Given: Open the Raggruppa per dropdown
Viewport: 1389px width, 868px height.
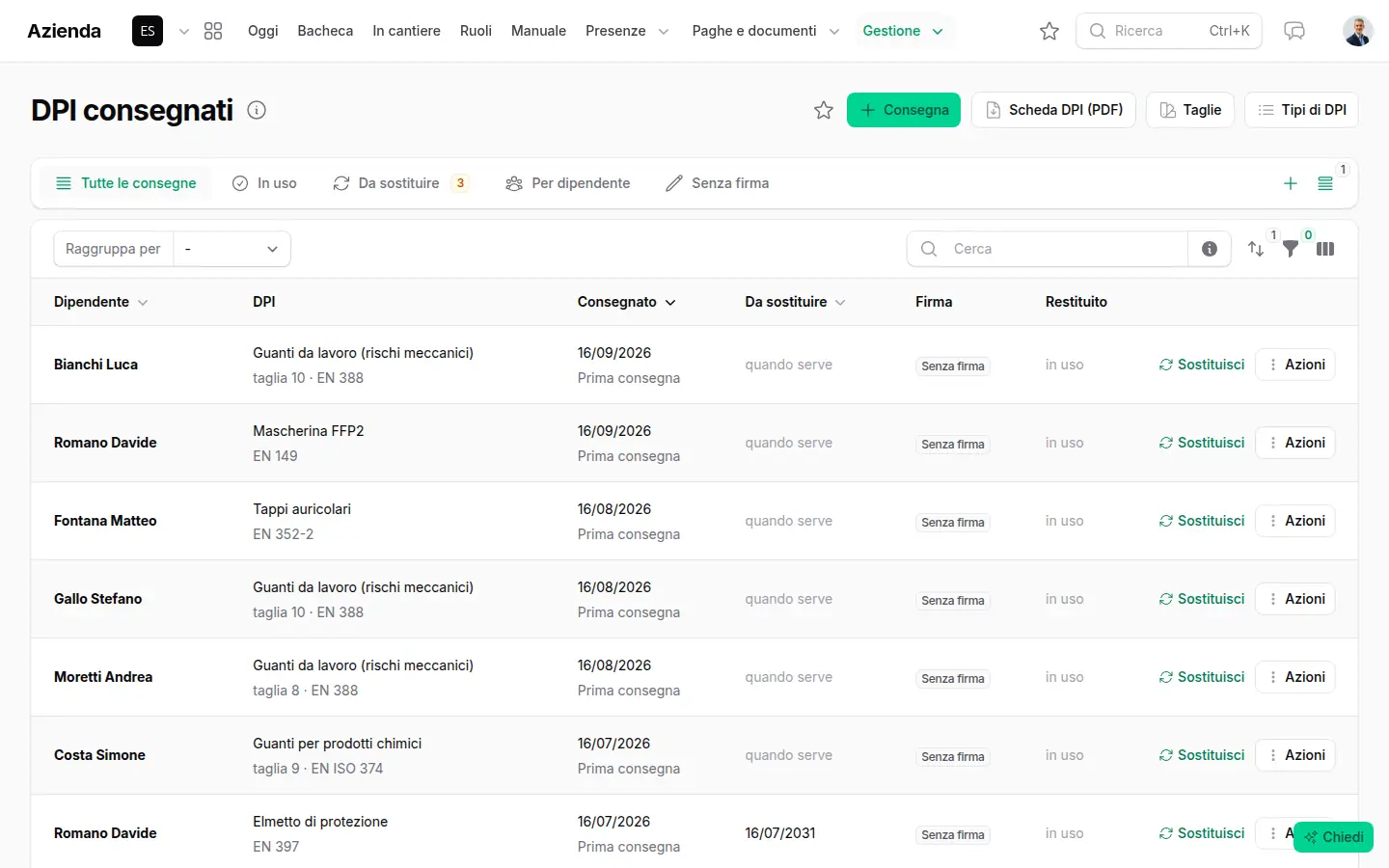Looking at the screenshot, I should point(231,249).
